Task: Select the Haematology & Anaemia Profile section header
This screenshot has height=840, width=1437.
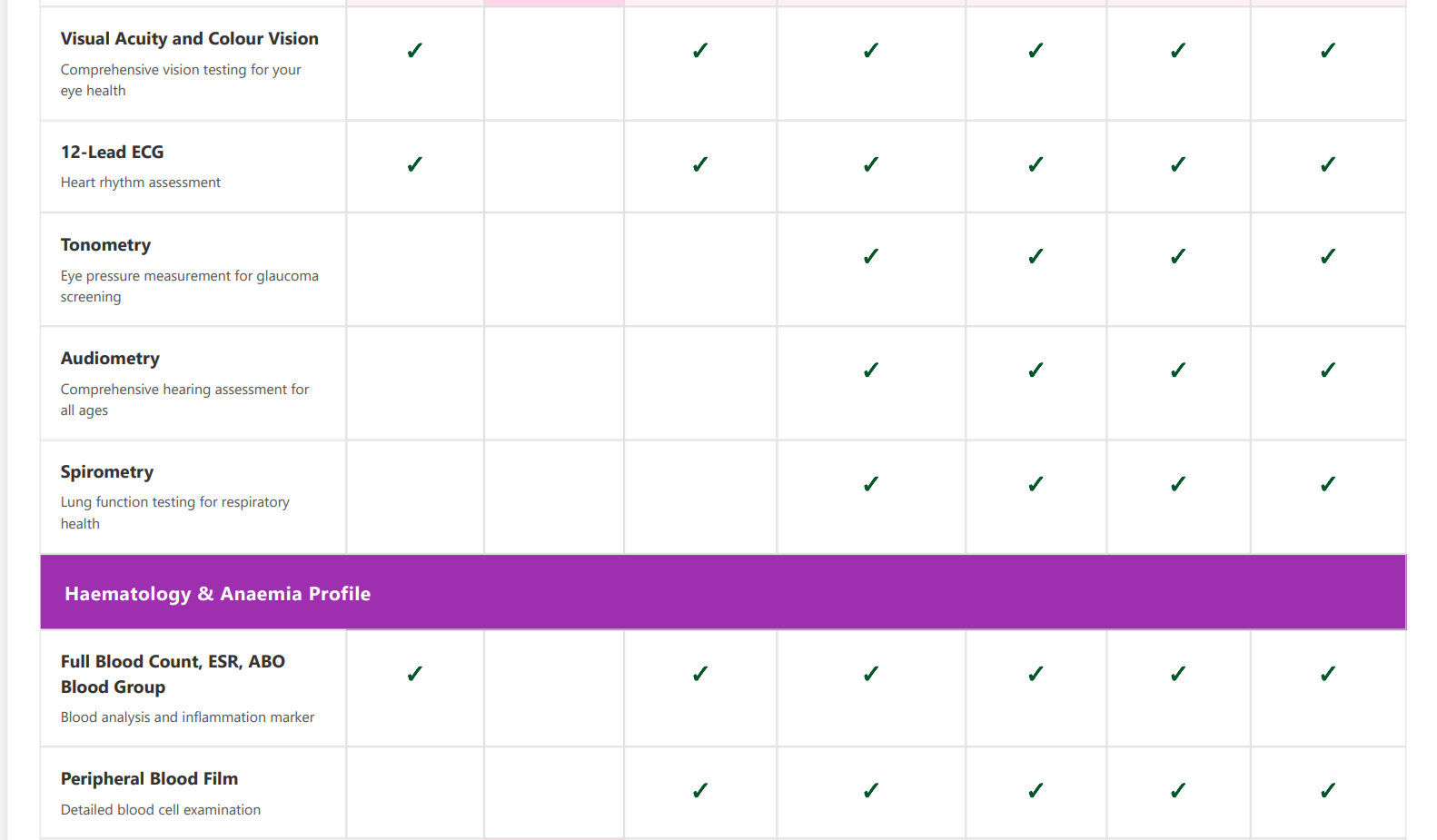Action: pos(218,594)
